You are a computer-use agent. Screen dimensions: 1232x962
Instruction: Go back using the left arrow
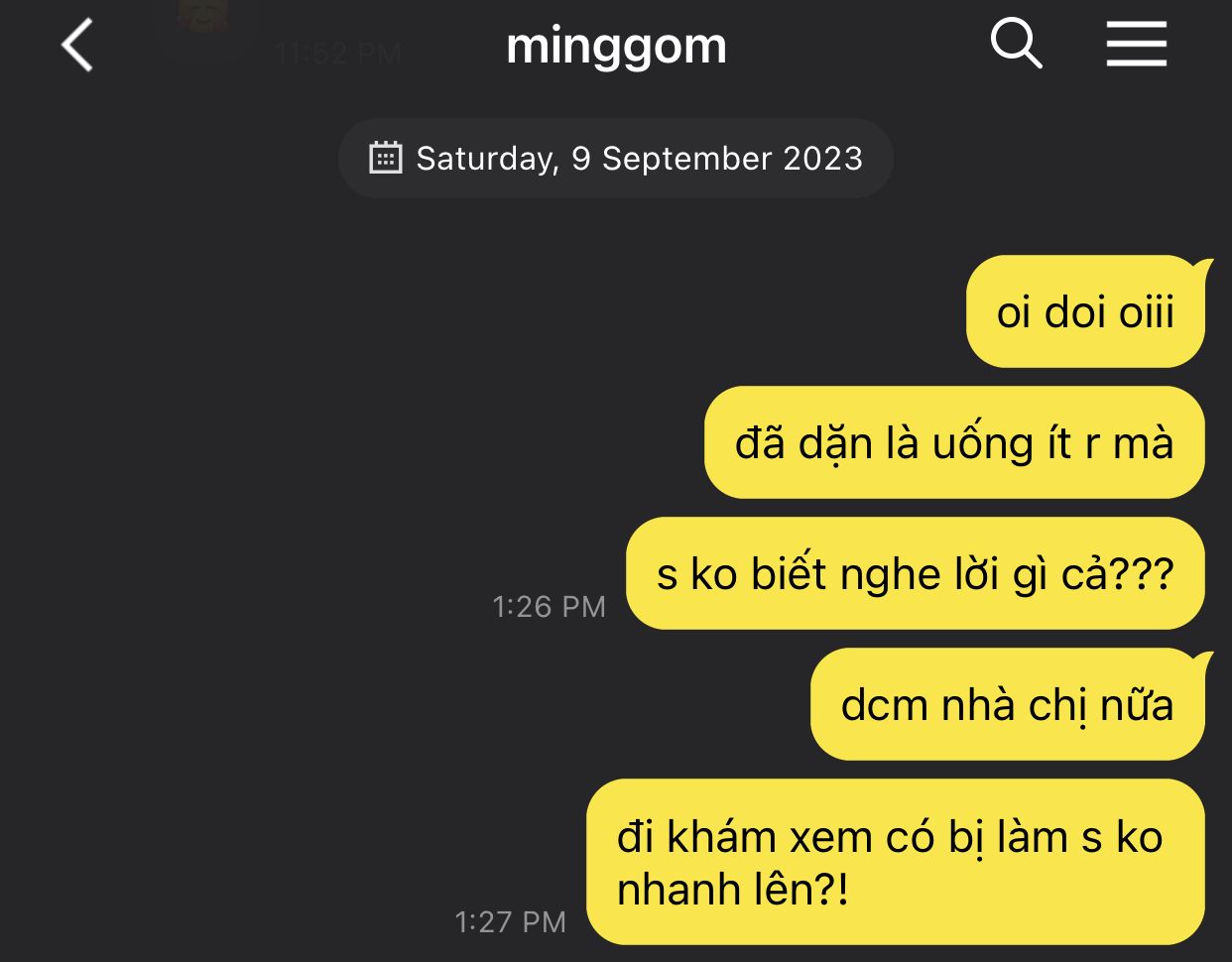[77, 46]
